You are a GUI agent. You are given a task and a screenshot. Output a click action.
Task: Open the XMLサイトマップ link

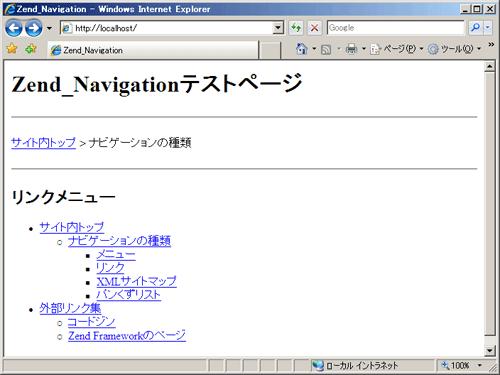click(x=136, y=281)
